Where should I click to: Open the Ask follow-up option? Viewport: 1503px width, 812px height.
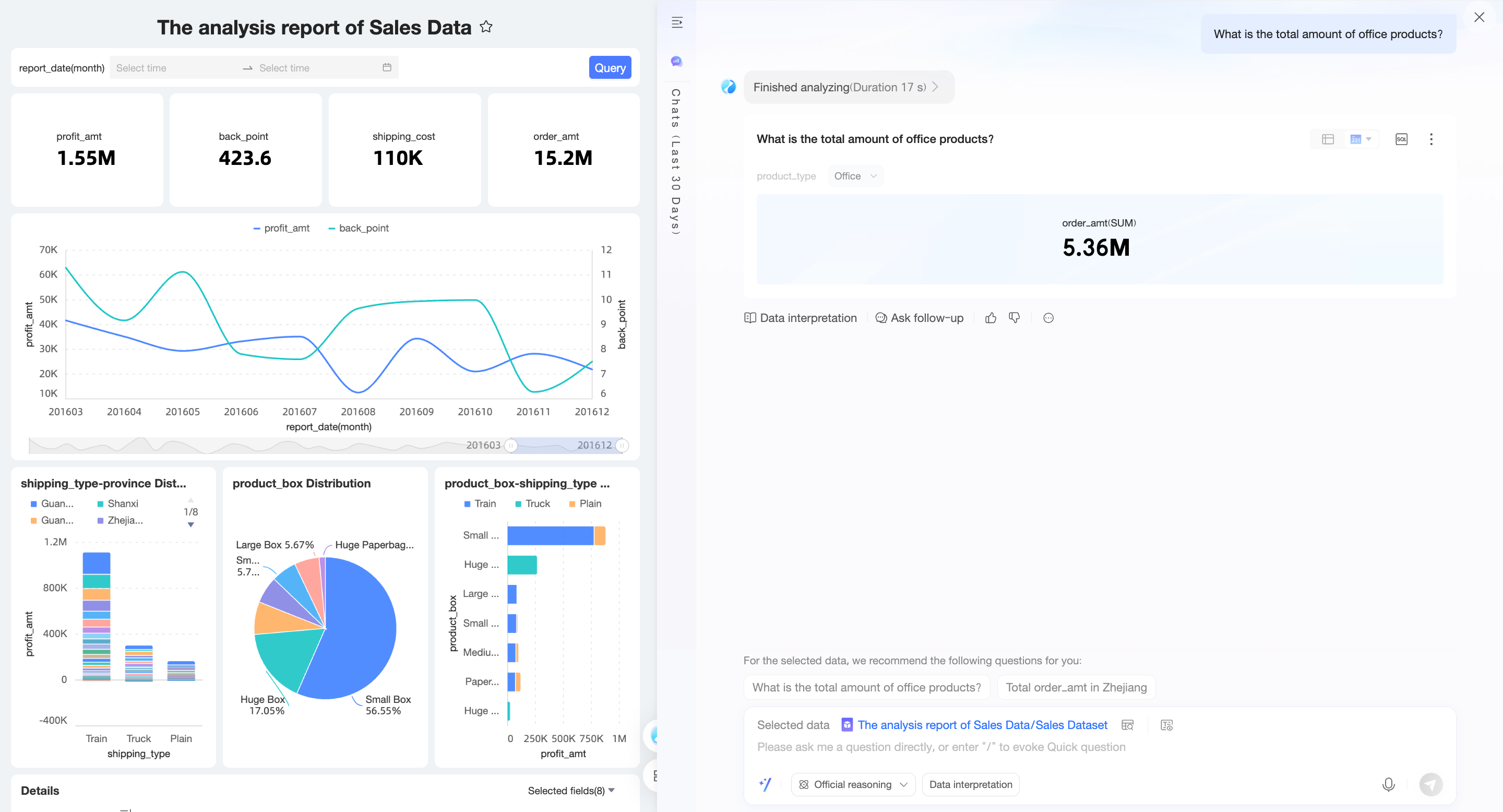click(x=920, y=318)
